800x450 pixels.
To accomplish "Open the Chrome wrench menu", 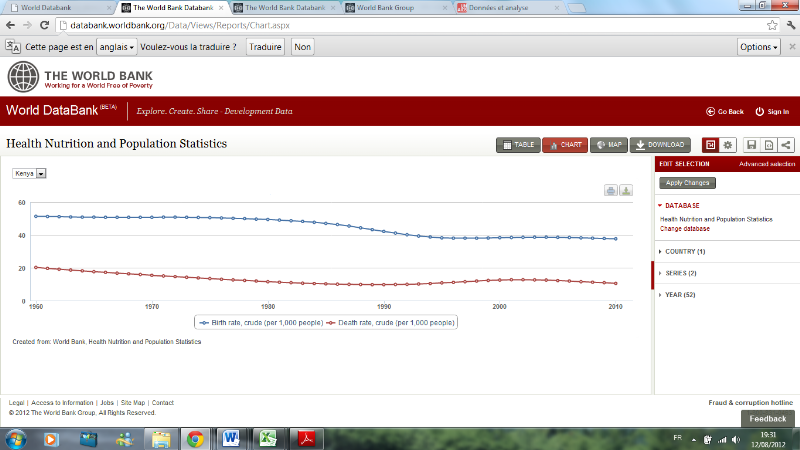I will [791, 25].
